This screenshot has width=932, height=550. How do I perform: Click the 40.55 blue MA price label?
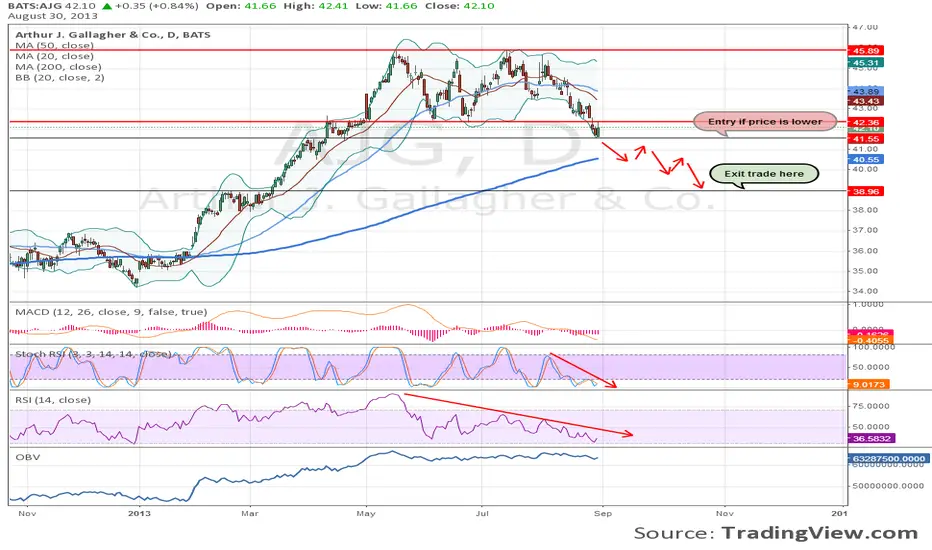click(866, 159)
